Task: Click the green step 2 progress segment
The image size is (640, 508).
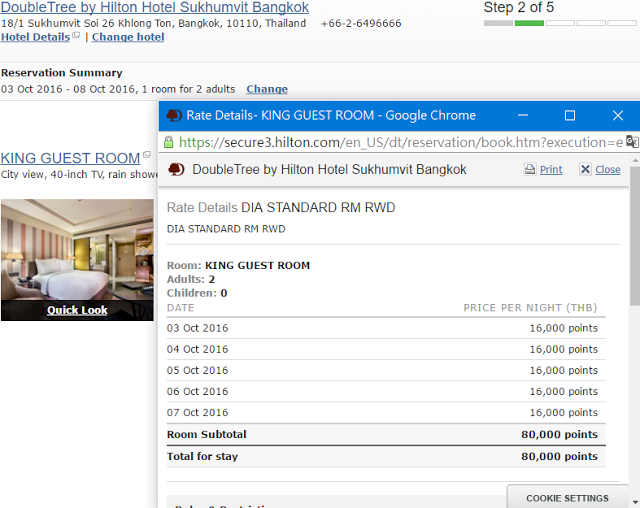Action: [x=529, y=23]
